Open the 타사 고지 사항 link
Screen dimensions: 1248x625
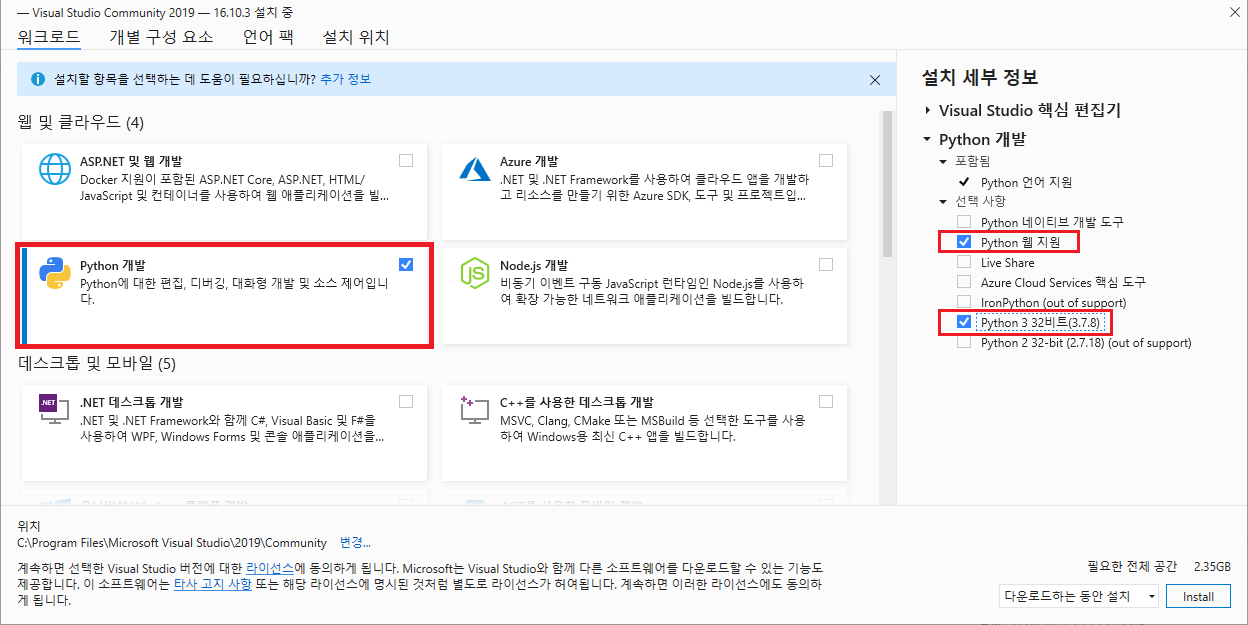213,584
